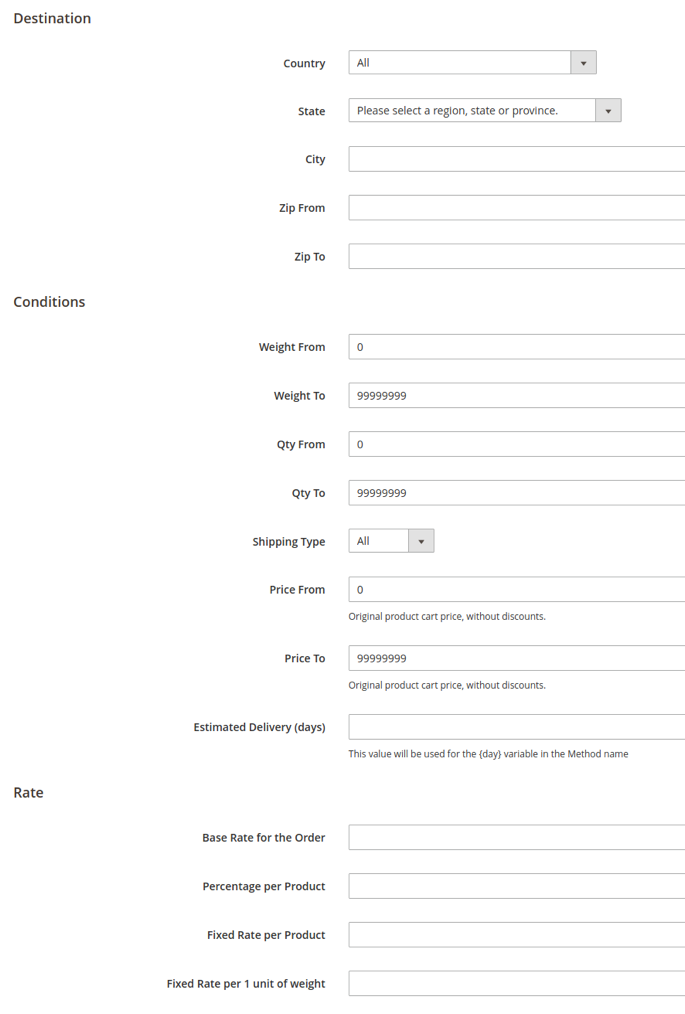
Task: Open the Country dropdown
Action: click(x=460, y=63)
